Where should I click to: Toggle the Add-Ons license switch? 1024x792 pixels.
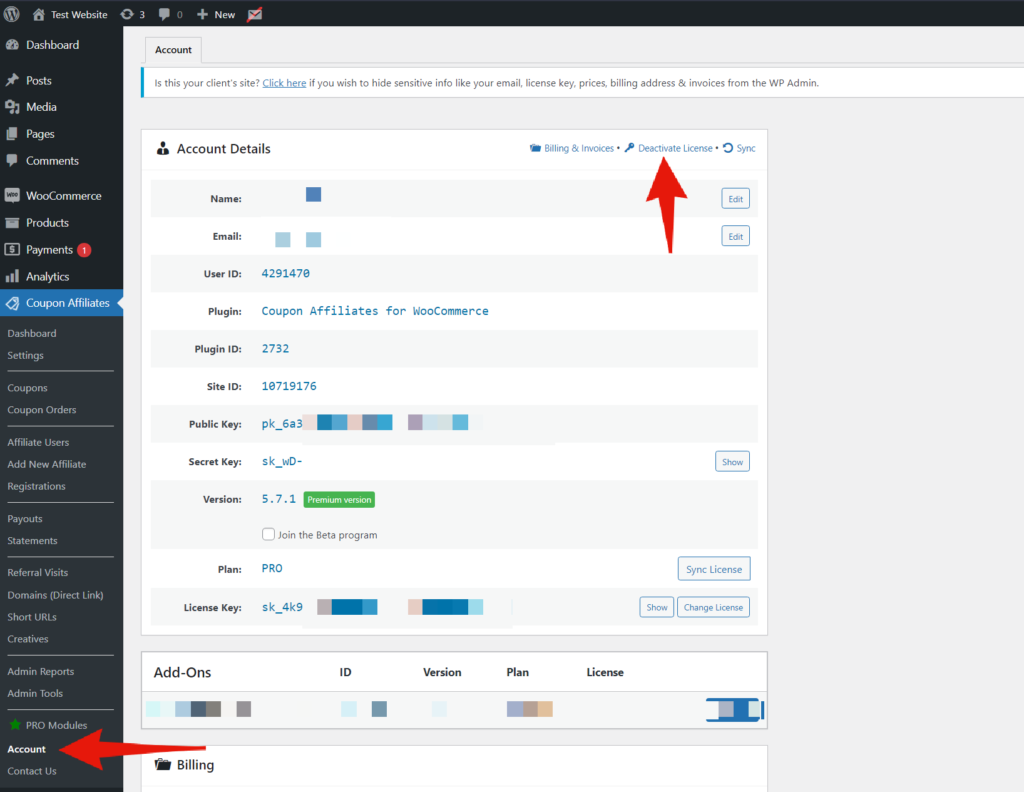[735, 710]
